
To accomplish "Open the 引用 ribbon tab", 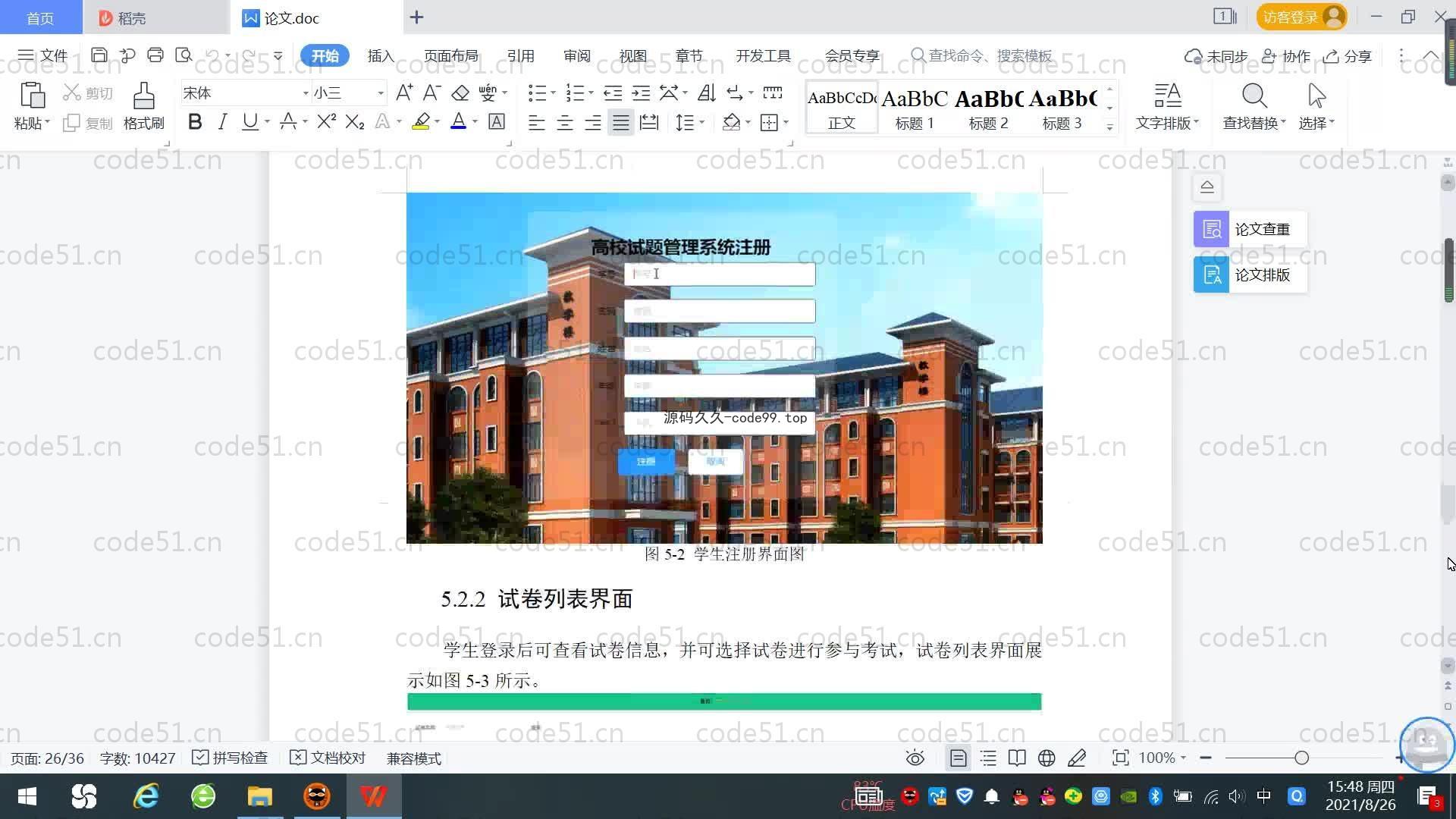I will click(520, 55).
